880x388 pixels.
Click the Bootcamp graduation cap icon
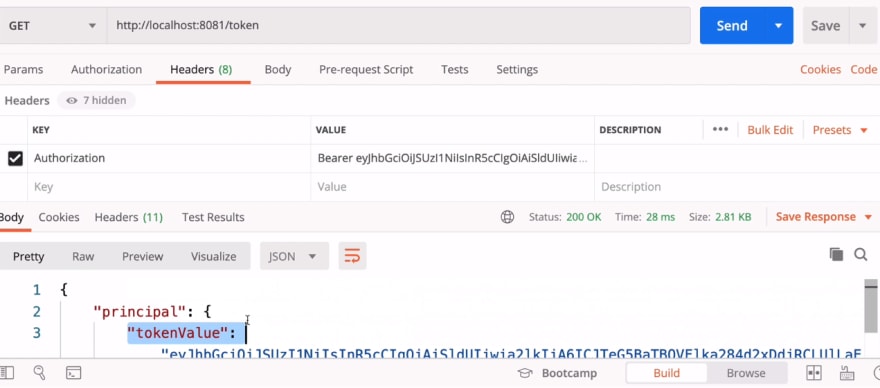525,373
